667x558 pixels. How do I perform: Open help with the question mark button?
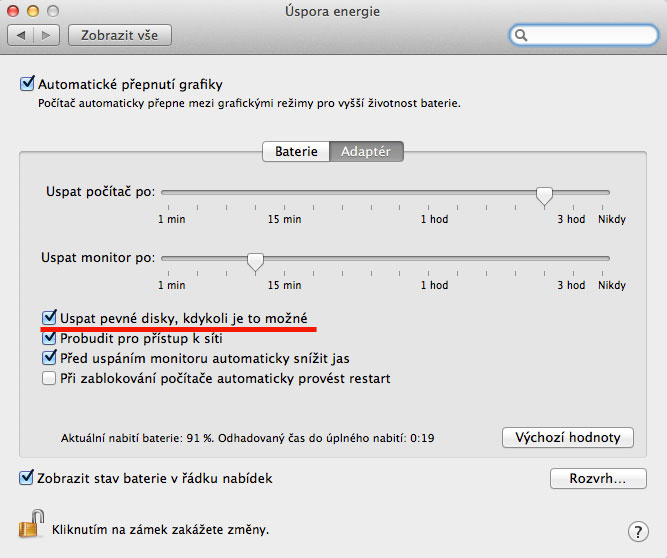click(638, 531)
